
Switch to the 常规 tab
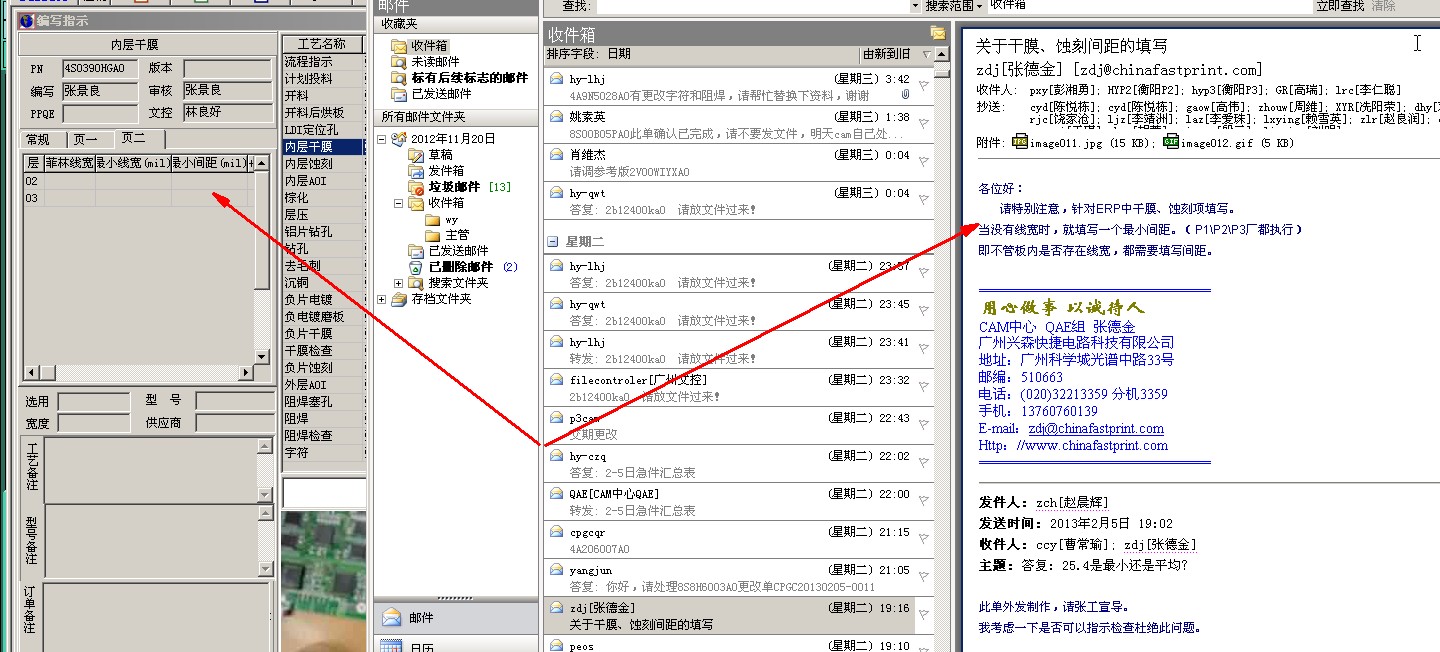click(x=37, y=140)
